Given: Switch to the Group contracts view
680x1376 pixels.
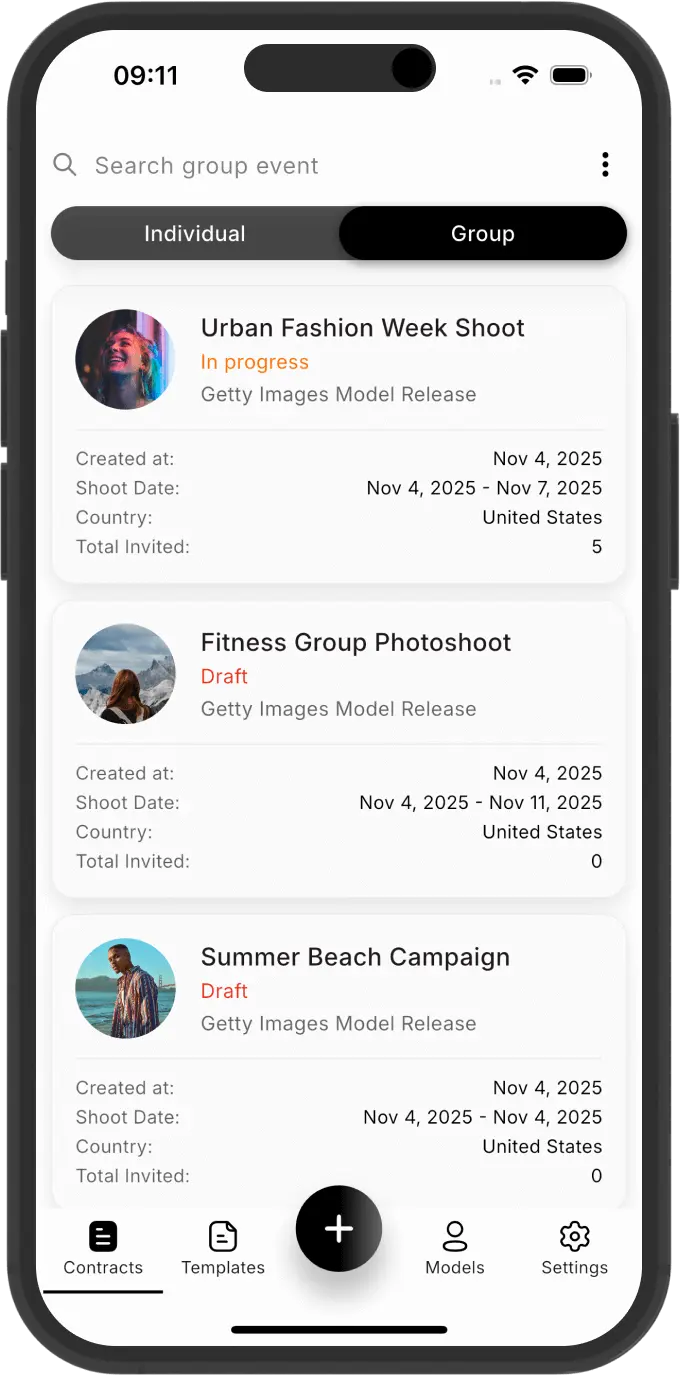Looking at the screenshot, I should pos(483,233).
